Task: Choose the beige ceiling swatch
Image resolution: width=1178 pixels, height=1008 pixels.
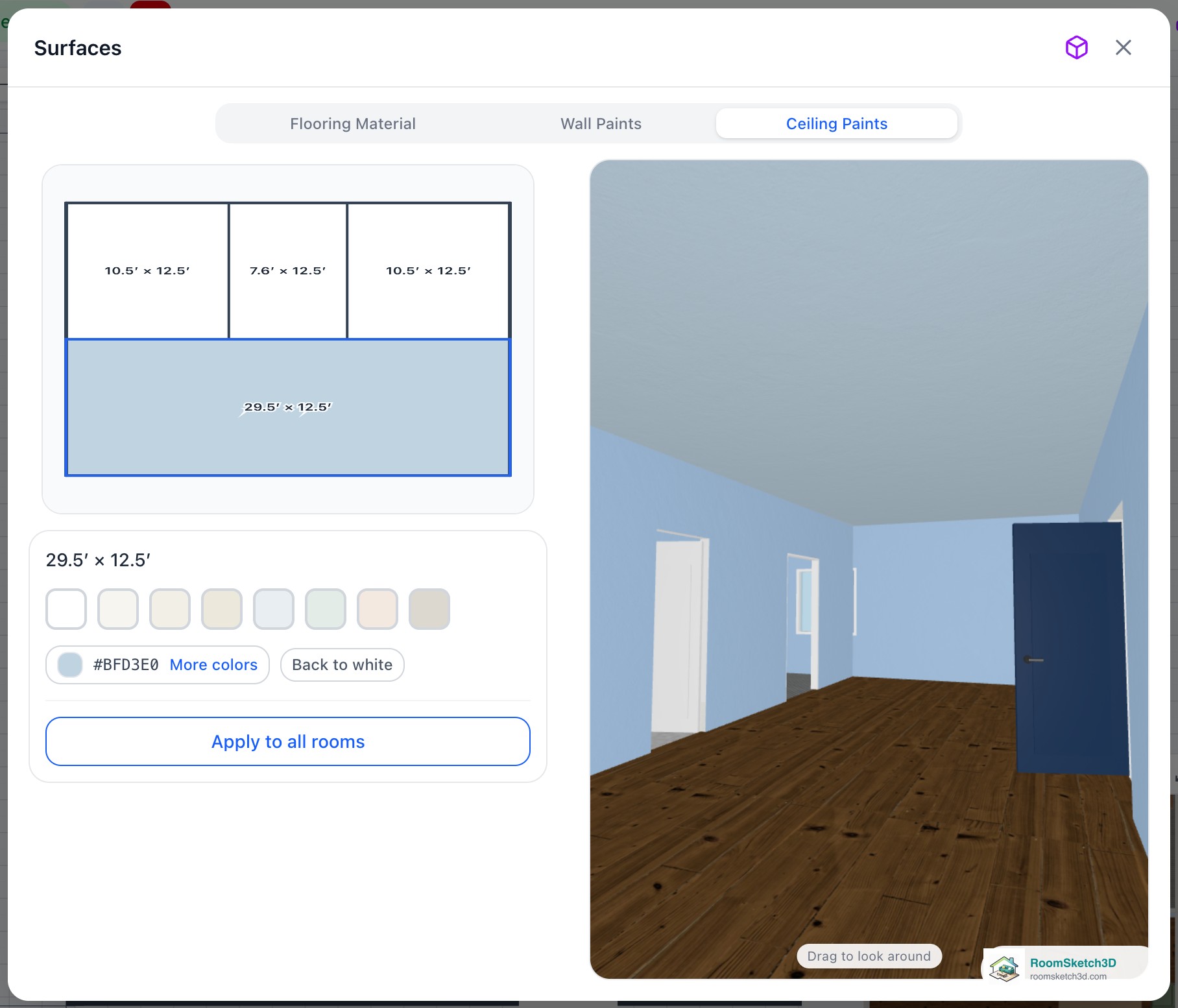Action: 222,609
